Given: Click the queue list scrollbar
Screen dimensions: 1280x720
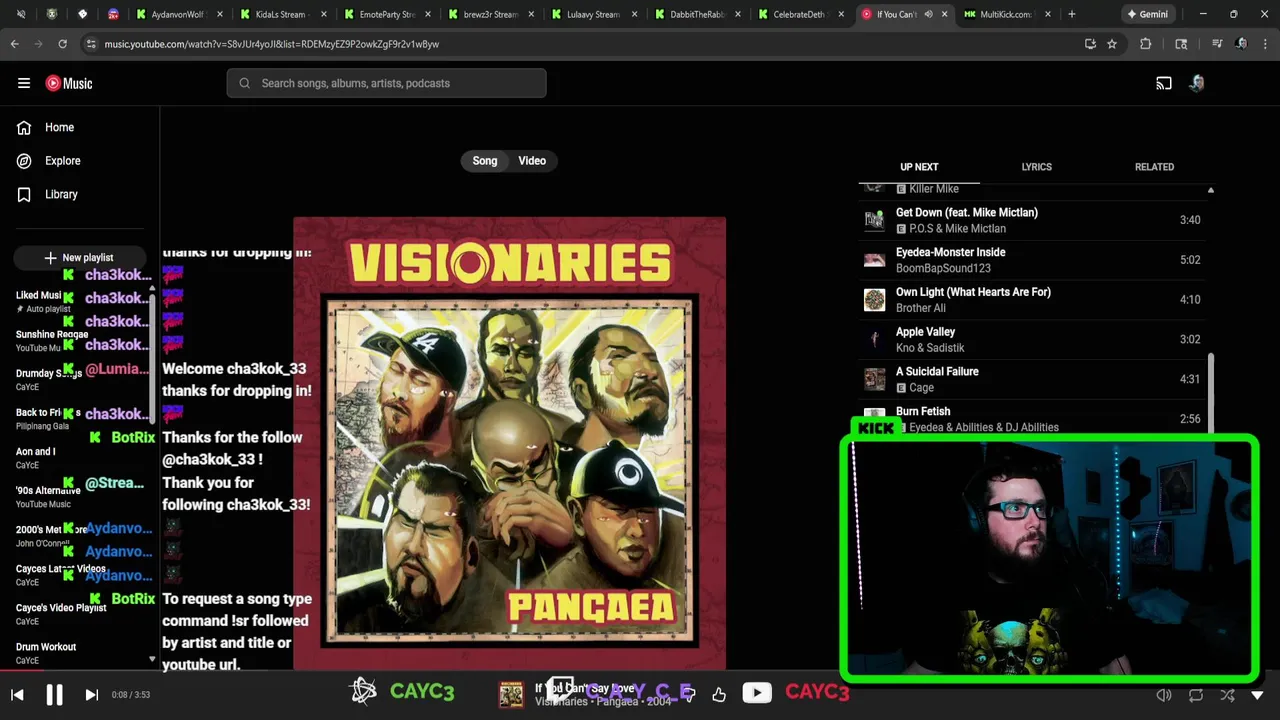Looking at the screenshot, I should point(1211,392).
